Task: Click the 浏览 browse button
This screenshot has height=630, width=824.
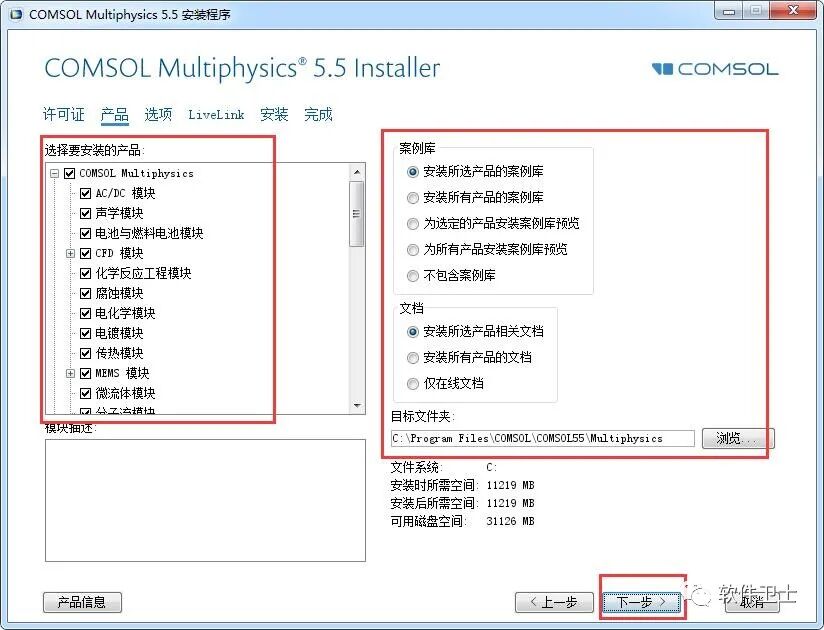Action: (x=738, y=438)
